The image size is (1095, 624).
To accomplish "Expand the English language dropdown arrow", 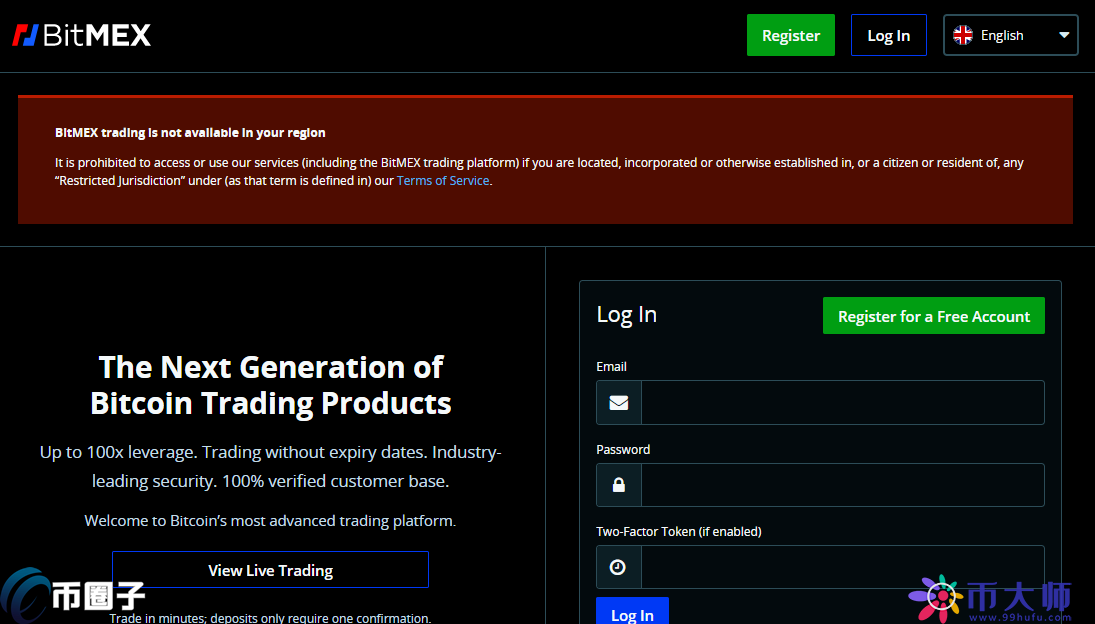I will pos(1064,35).
